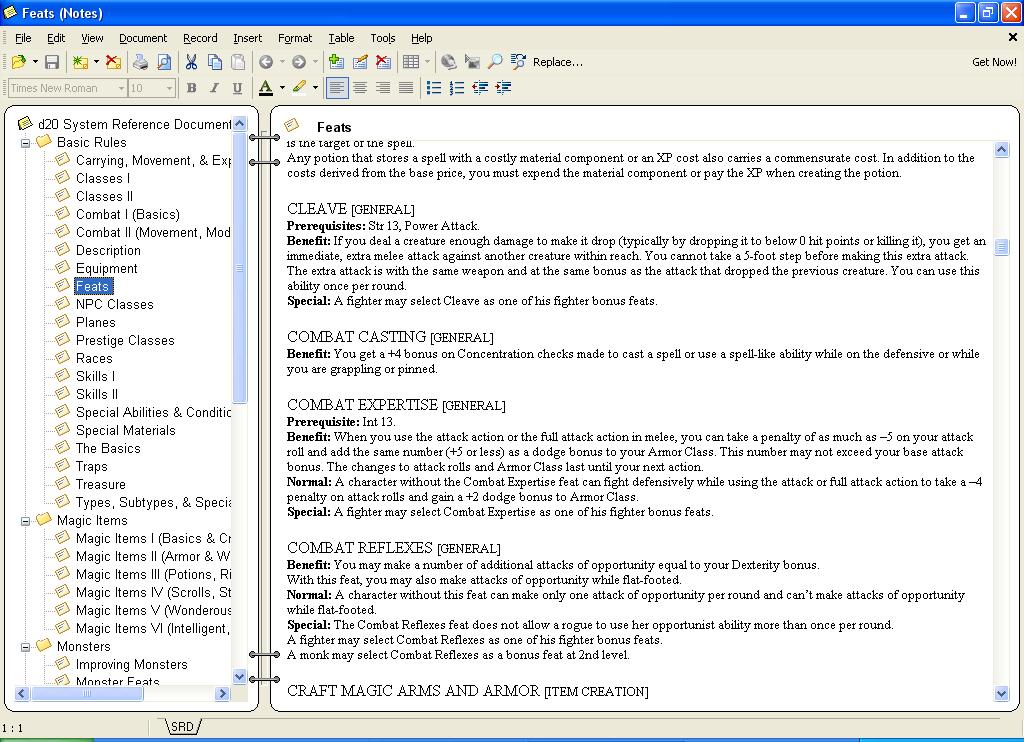Click the increase indent icon
The height and width of the screenshot is (742, 1024).
point(504,88)
